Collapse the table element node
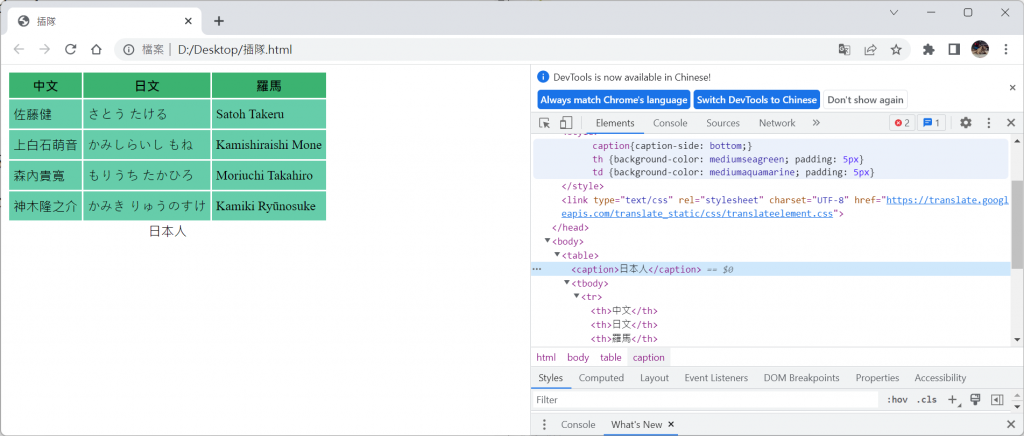The height and width of the screenshot is (436, 1024). tap(558, 255)
